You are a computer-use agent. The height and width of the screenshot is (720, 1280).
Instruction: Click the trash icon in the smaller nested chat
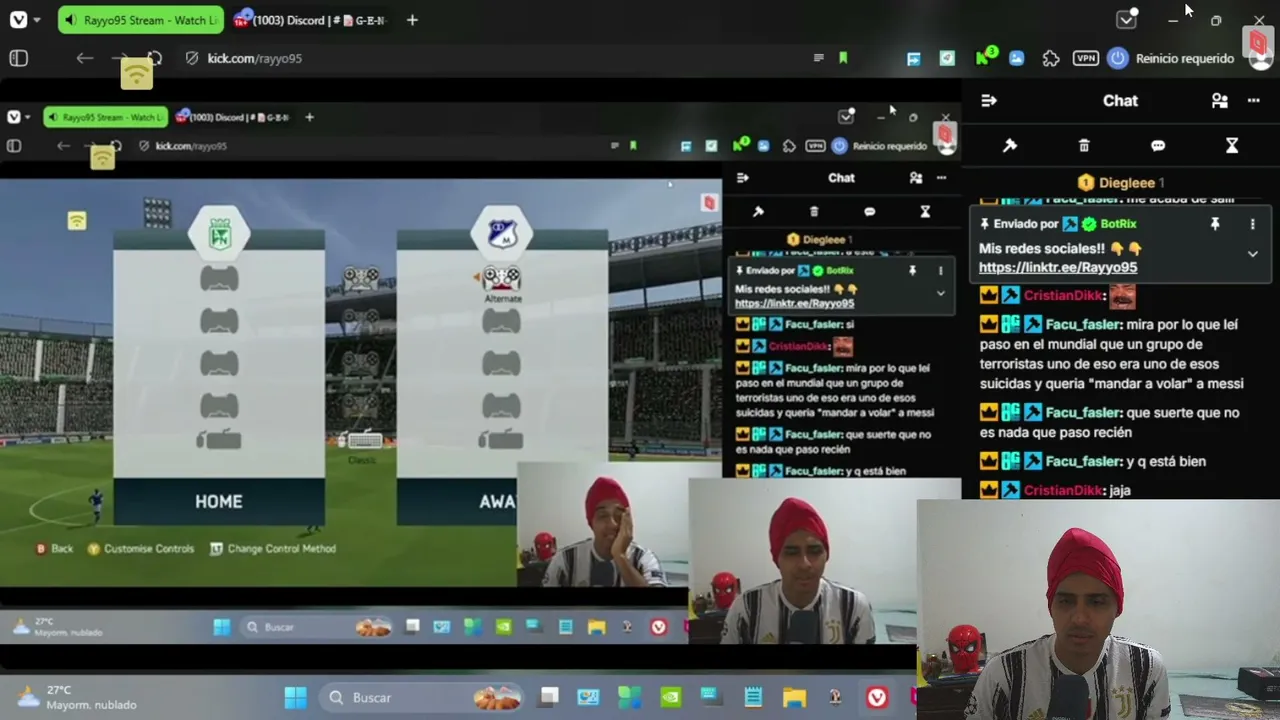(814, 212)
